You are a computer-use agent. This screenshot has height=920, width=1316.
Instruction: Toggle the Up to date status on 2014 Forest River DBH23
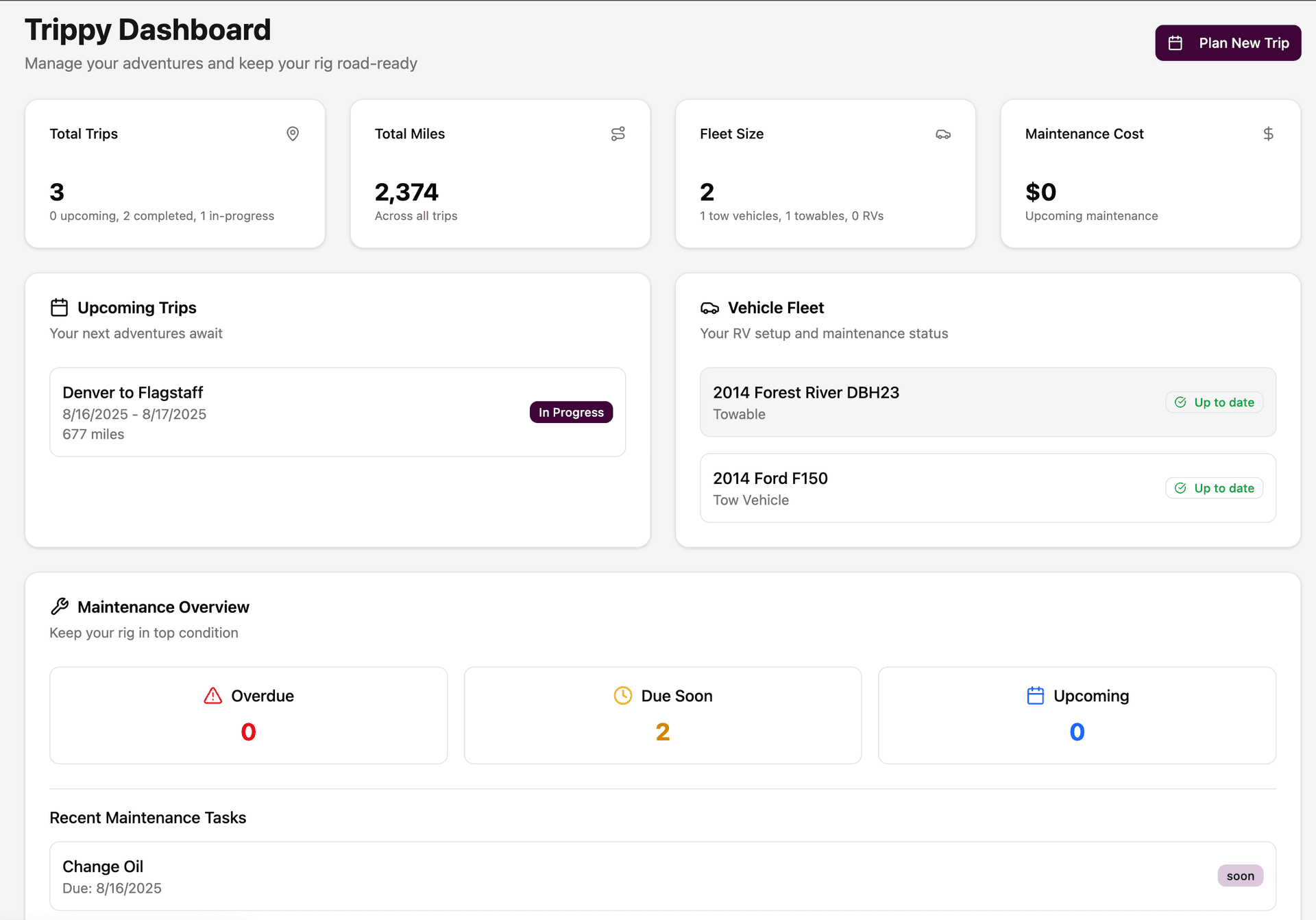[1214, 402]
